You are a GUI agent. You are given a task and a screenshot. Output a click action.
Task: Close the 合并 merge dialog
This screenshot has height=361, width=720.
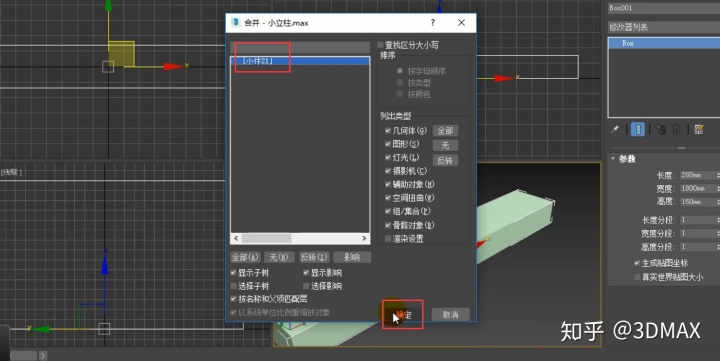point(461,23)
